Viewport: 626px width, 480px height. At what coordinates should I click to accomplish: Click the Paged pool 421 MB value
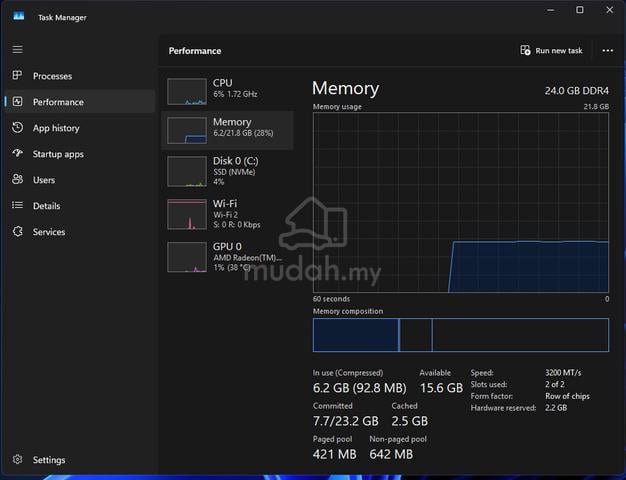pos(335,454)
